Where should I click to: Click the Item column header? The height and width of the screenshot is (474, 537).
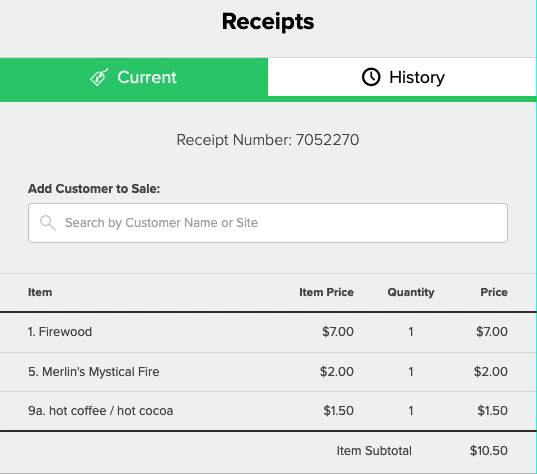[40, 292]
